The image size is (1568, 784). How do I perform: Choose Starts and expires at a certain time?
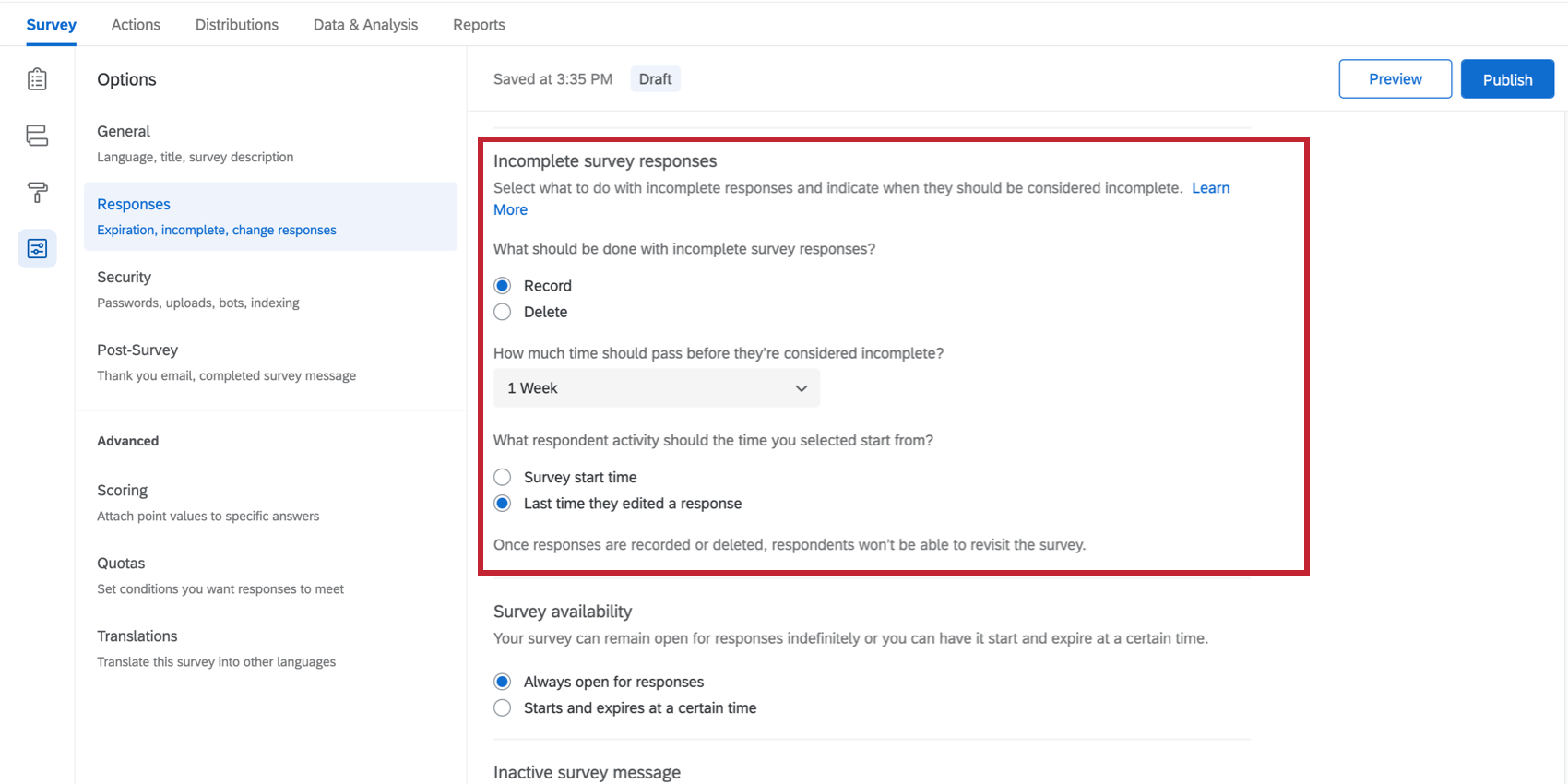coord(503,707)
